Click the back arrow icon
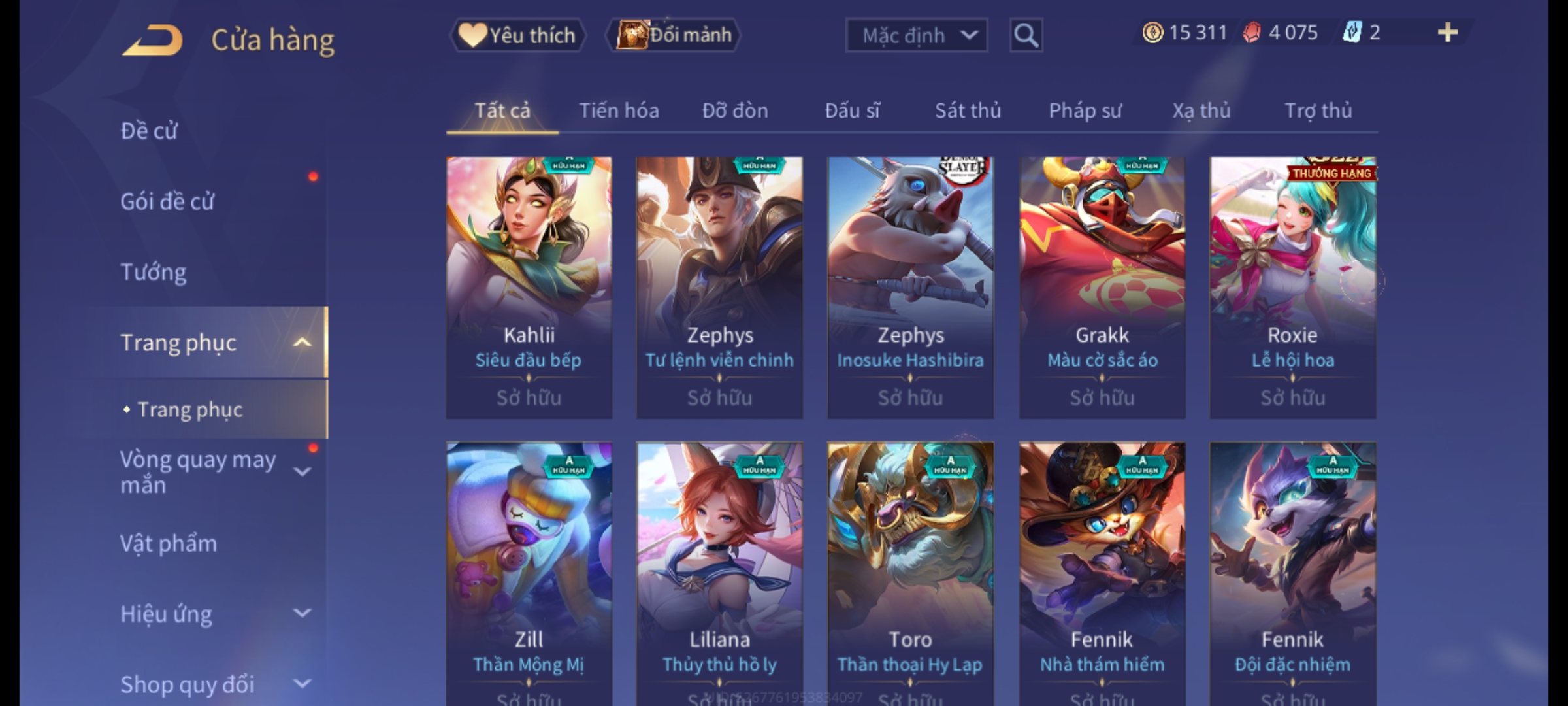 (x=152, y=41)
